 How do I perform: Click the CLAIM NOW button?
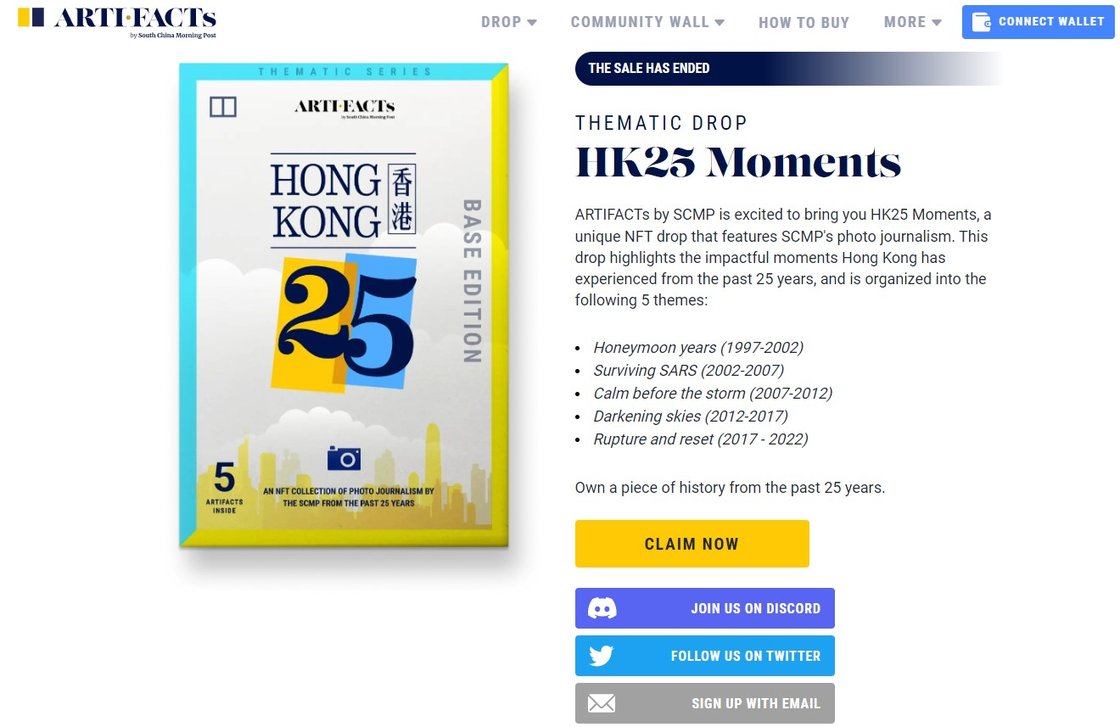[x=692, y=544]
